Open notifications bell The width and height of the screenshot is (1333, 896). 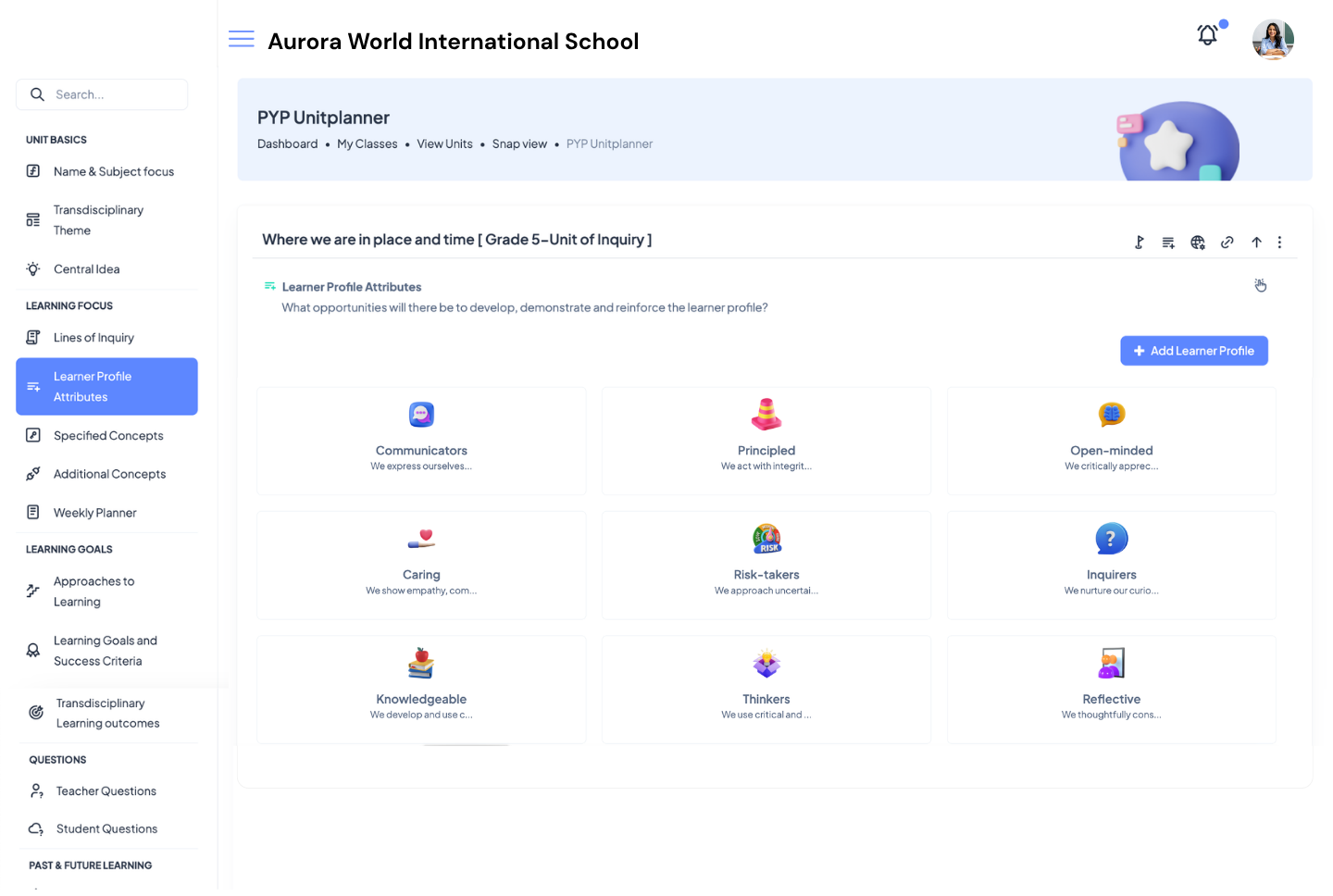point(1207,36)
